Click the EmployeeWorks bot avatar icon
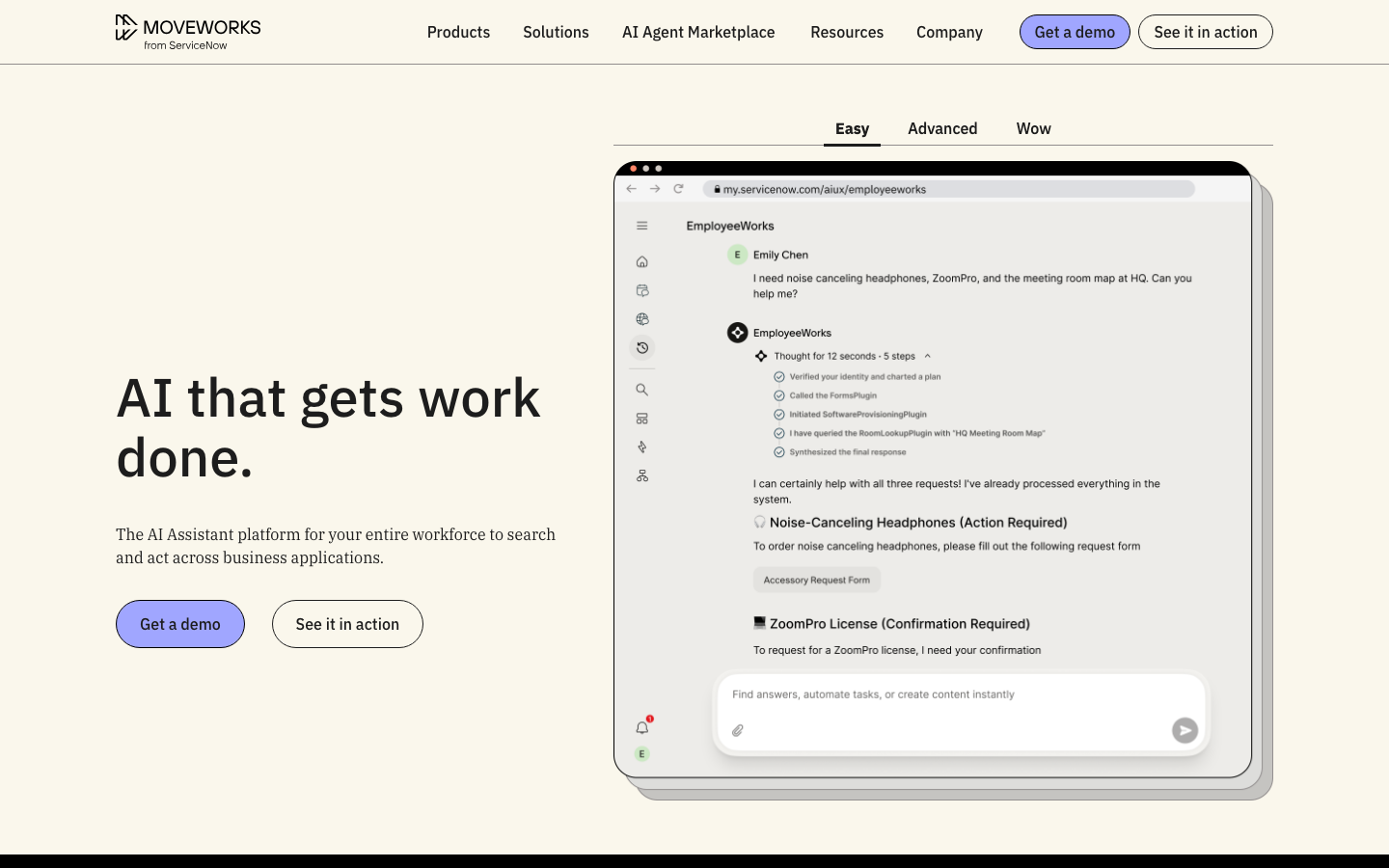This screenshot has height=868, width=1389. [738, 333]
